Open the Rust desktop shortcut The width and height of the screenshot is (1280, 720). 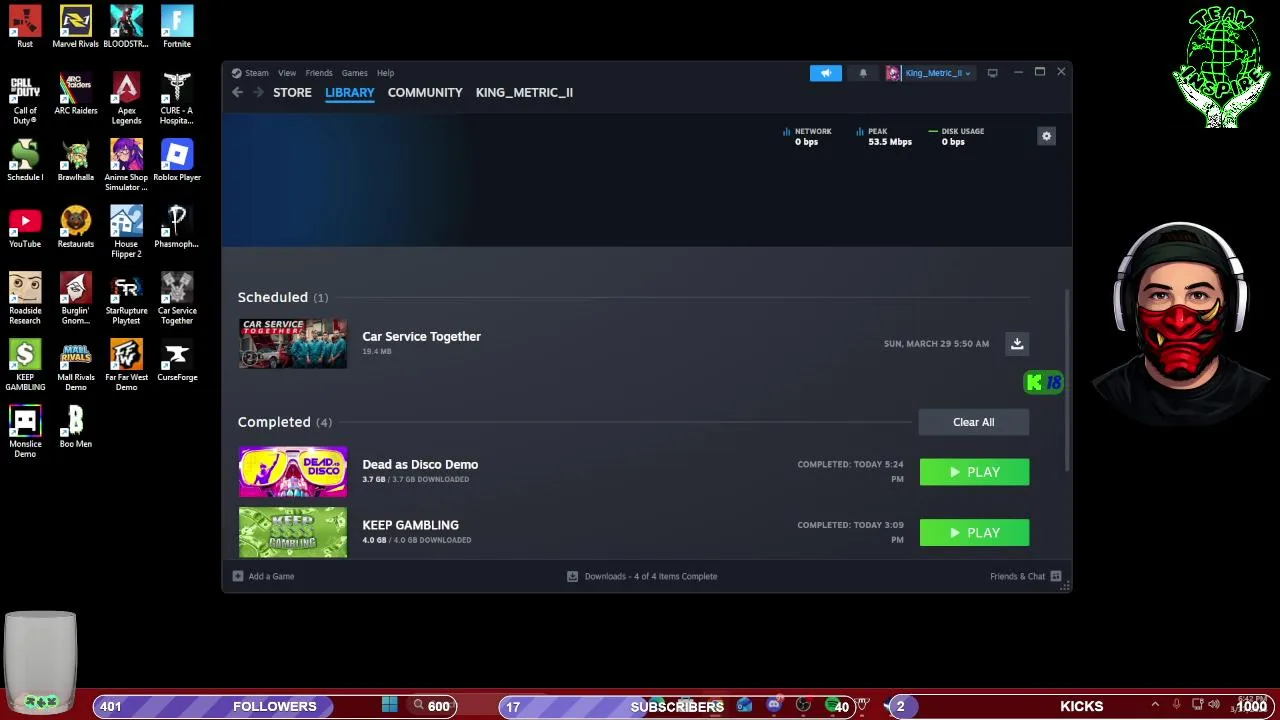pyautogui.click(x=25, y=27)
